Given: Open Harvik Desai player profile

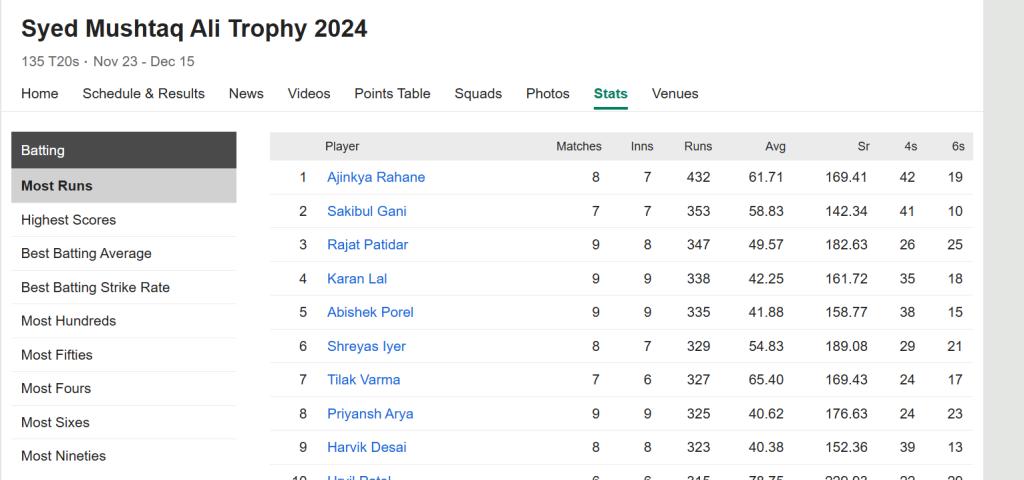Looking at the screenshot, I should click(367, 447).
